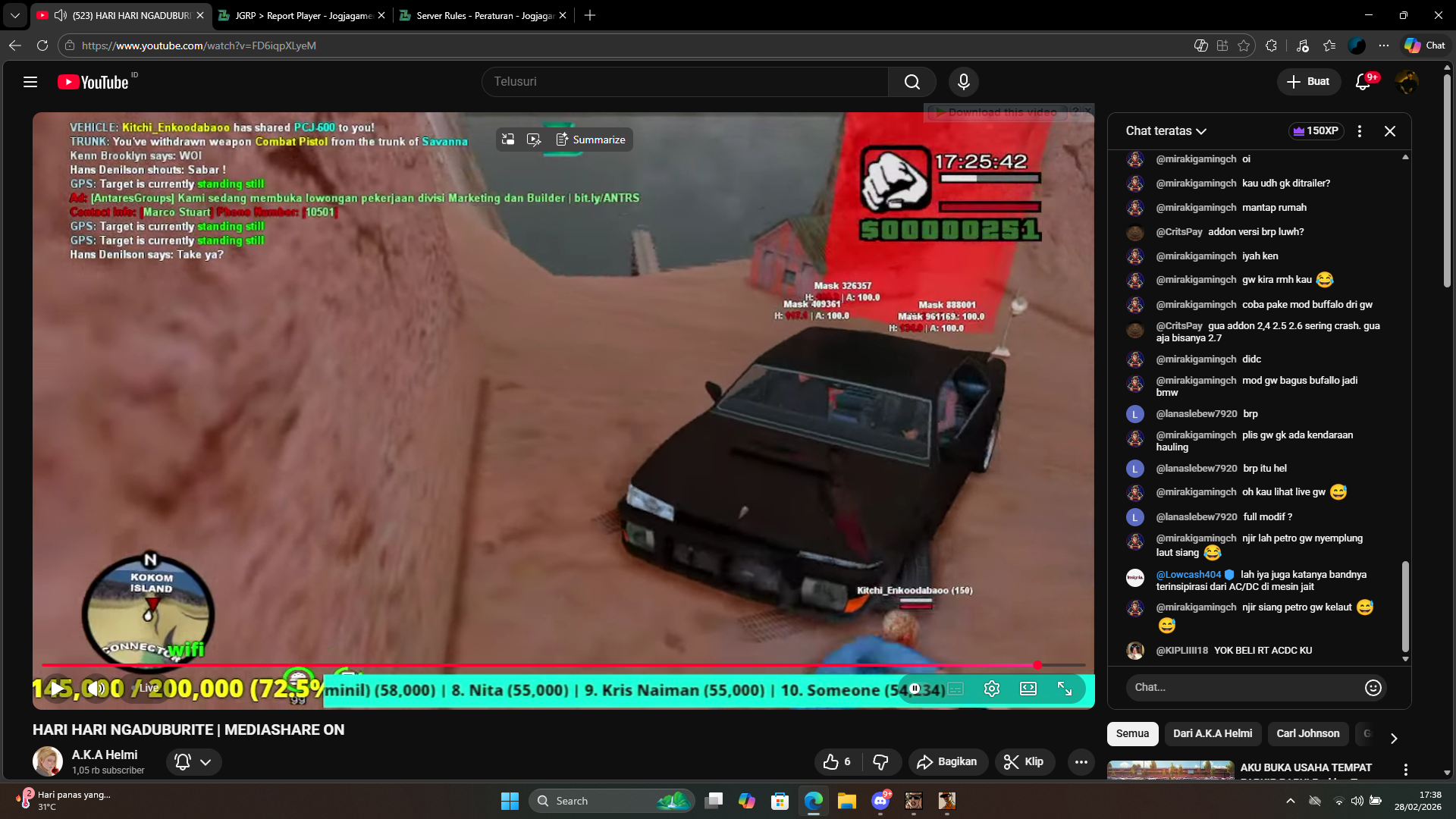Viewport: 1456px width, 819px height.
Task: Open player settings gear
Action: coord(992,689)
